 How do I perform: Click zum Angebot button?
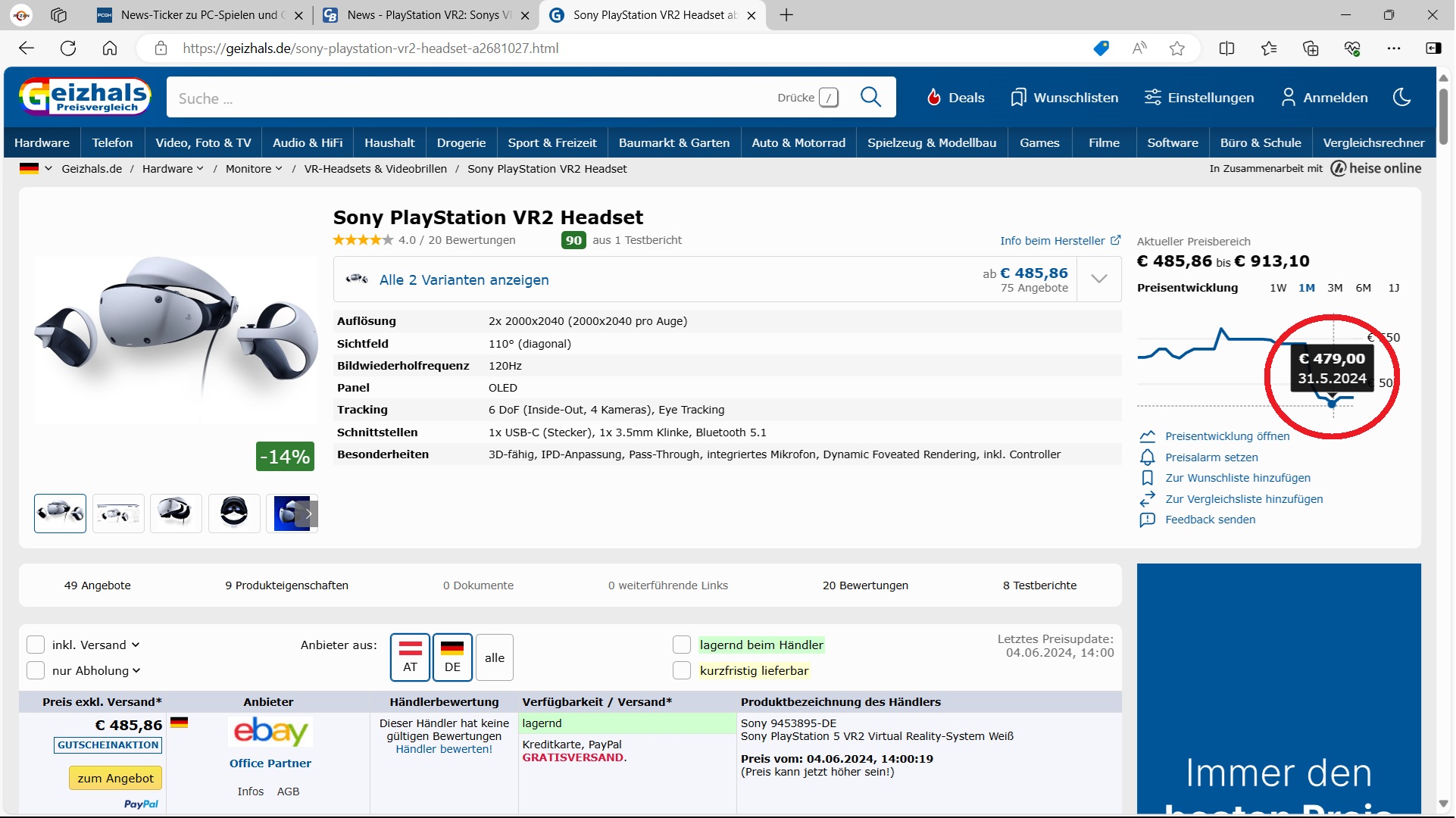click(x=115, y=779)
